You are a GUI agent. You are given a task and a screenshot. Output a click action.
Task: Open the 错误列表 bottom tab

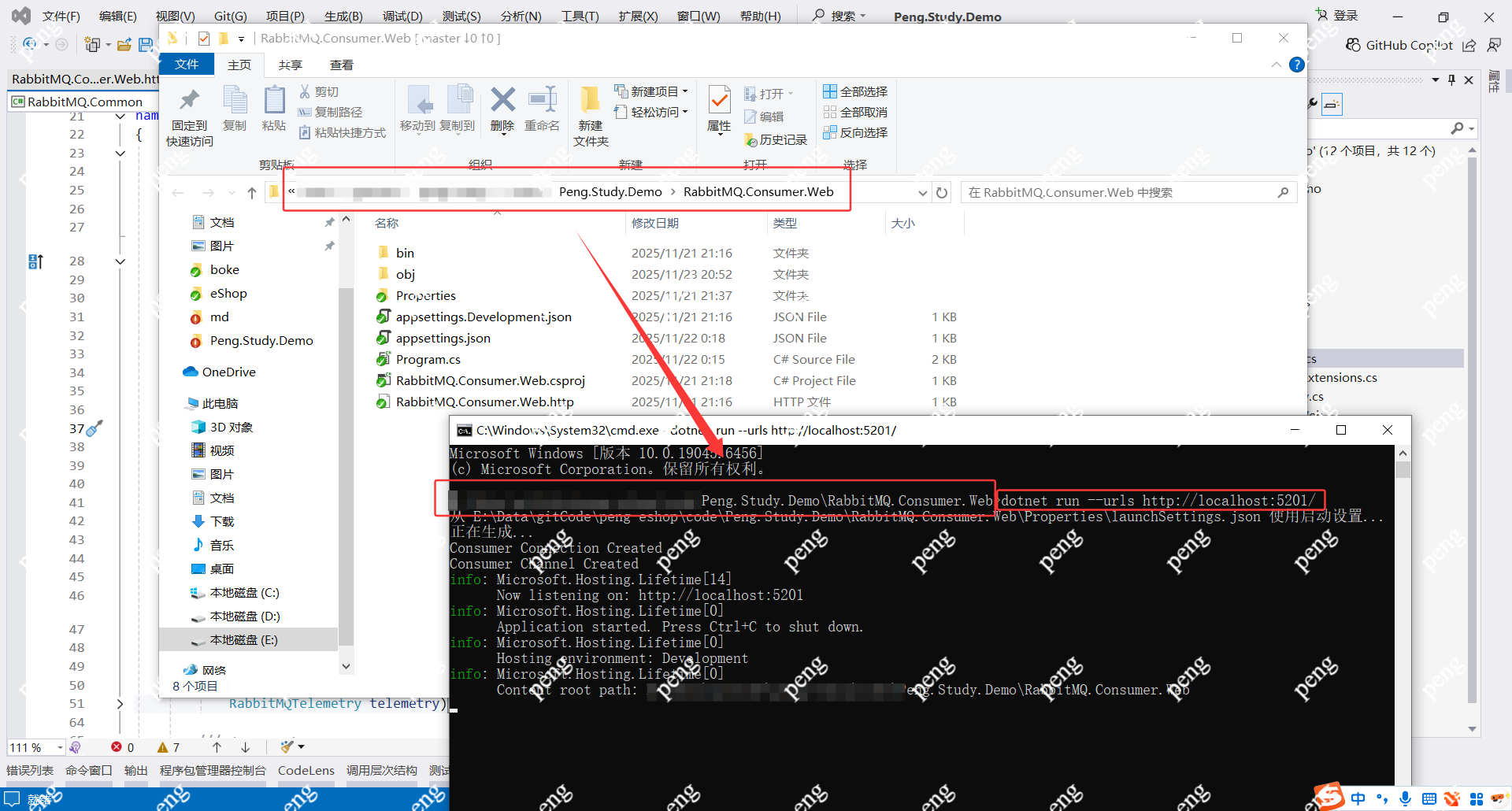pos(30,770)
